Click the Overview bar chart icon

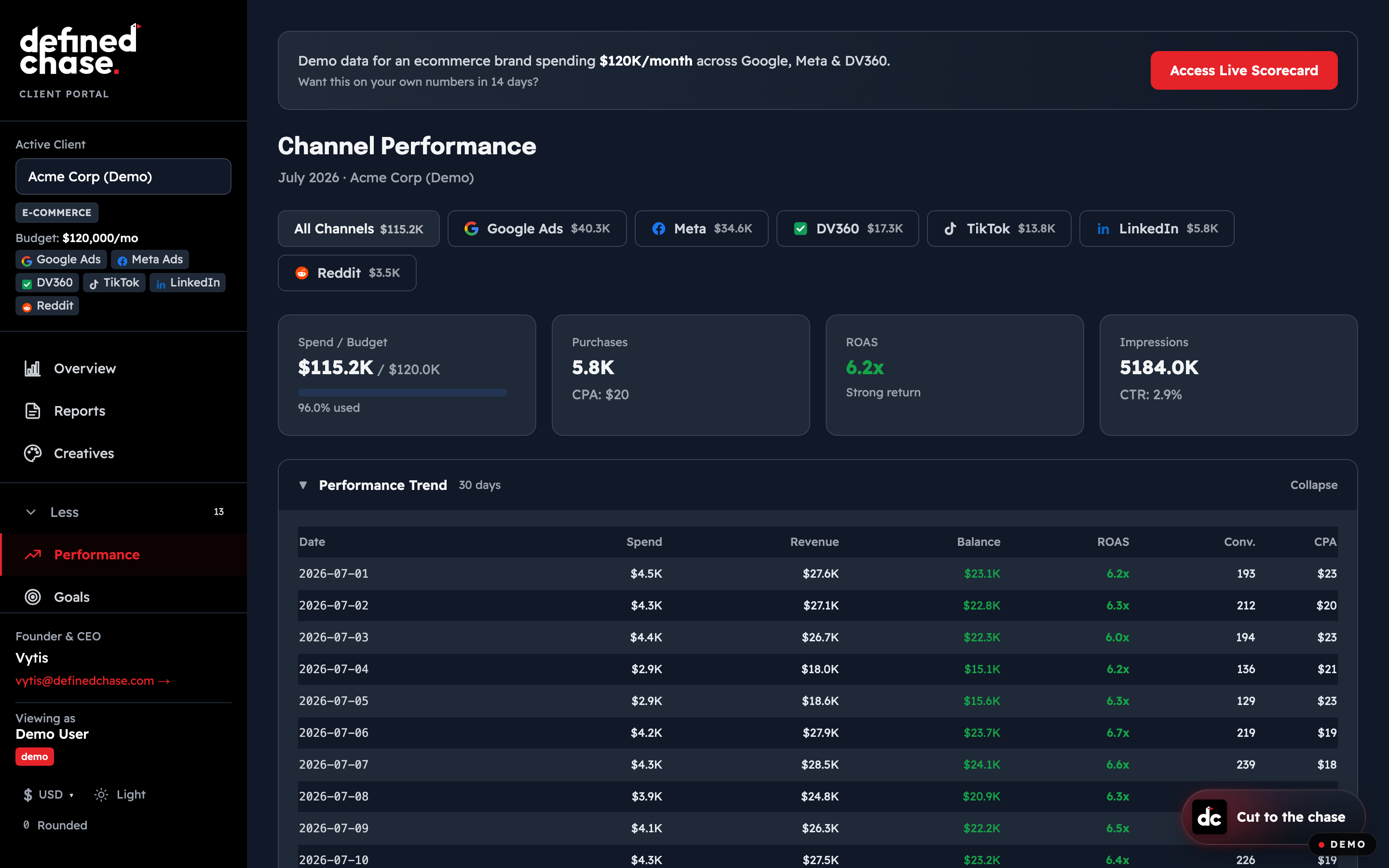pos(33,368)
